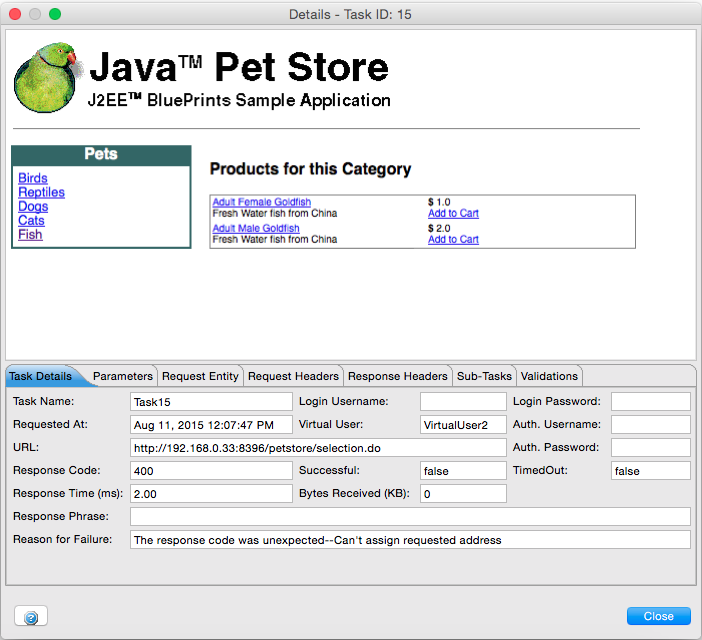Open the Validations tab
The height and width of the screenshot is (640, 702).
549,376
